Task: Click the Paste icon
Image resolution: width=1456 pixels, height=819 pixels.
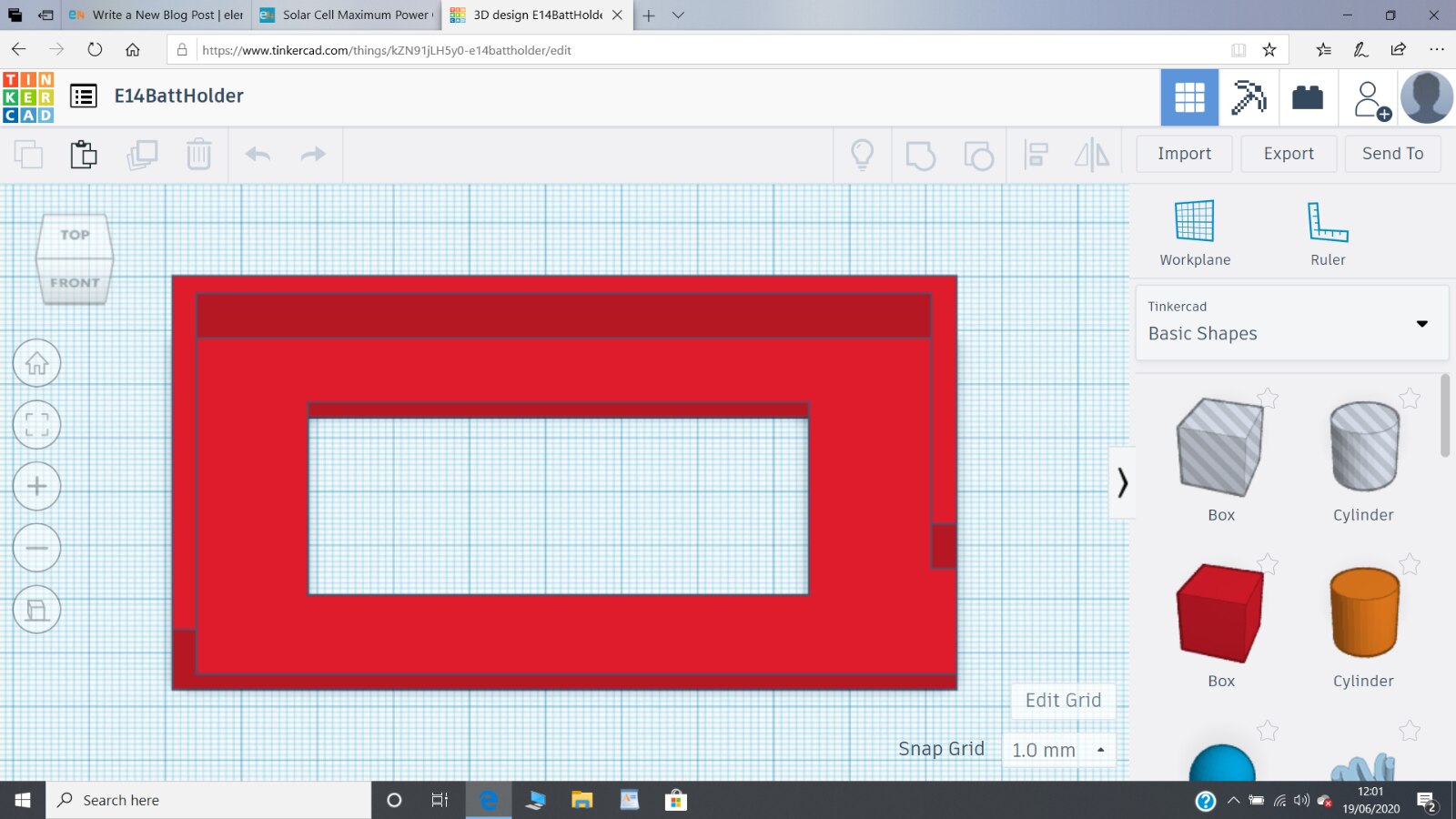Action: [84, 155]
